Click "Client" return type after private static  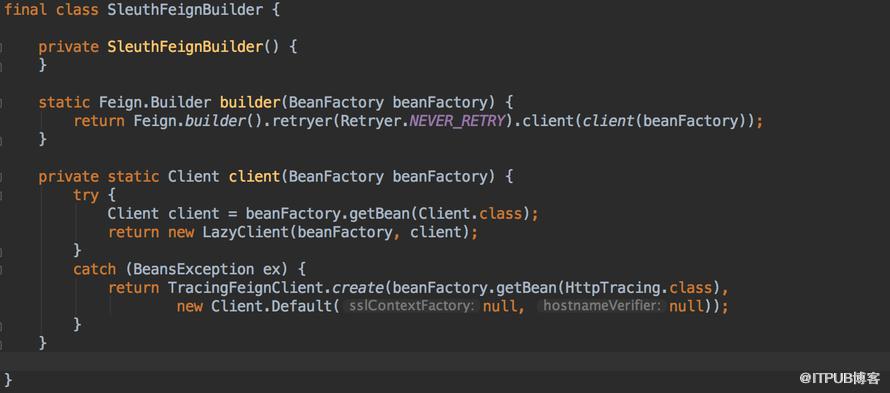tap(194, 177)
